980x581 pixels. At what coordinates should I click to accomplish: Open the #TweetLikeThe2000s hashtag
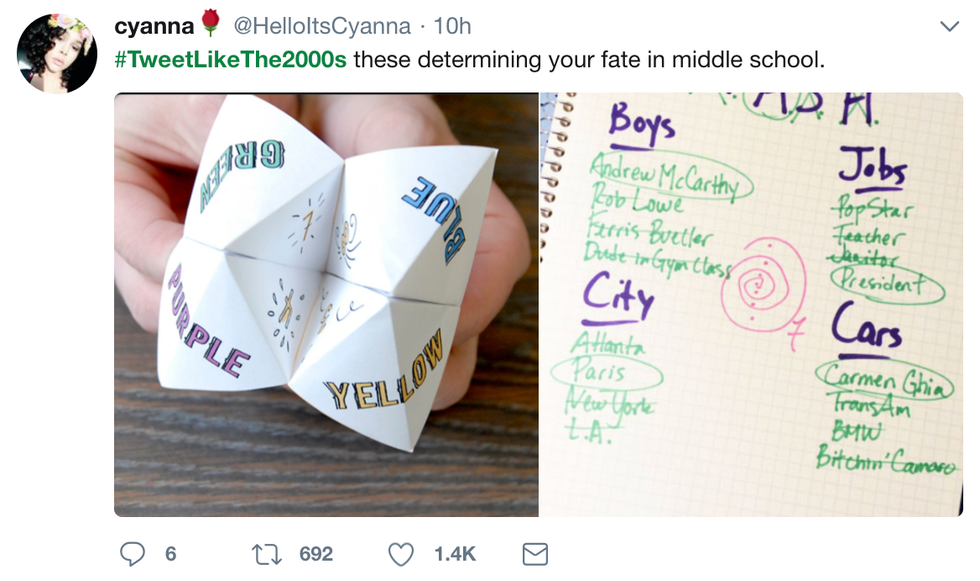[230, 59]
